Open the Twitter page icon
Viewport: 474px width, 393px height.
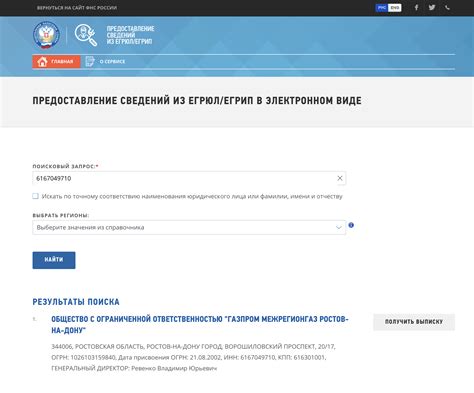pyautogui.click(x=432, y=7)
